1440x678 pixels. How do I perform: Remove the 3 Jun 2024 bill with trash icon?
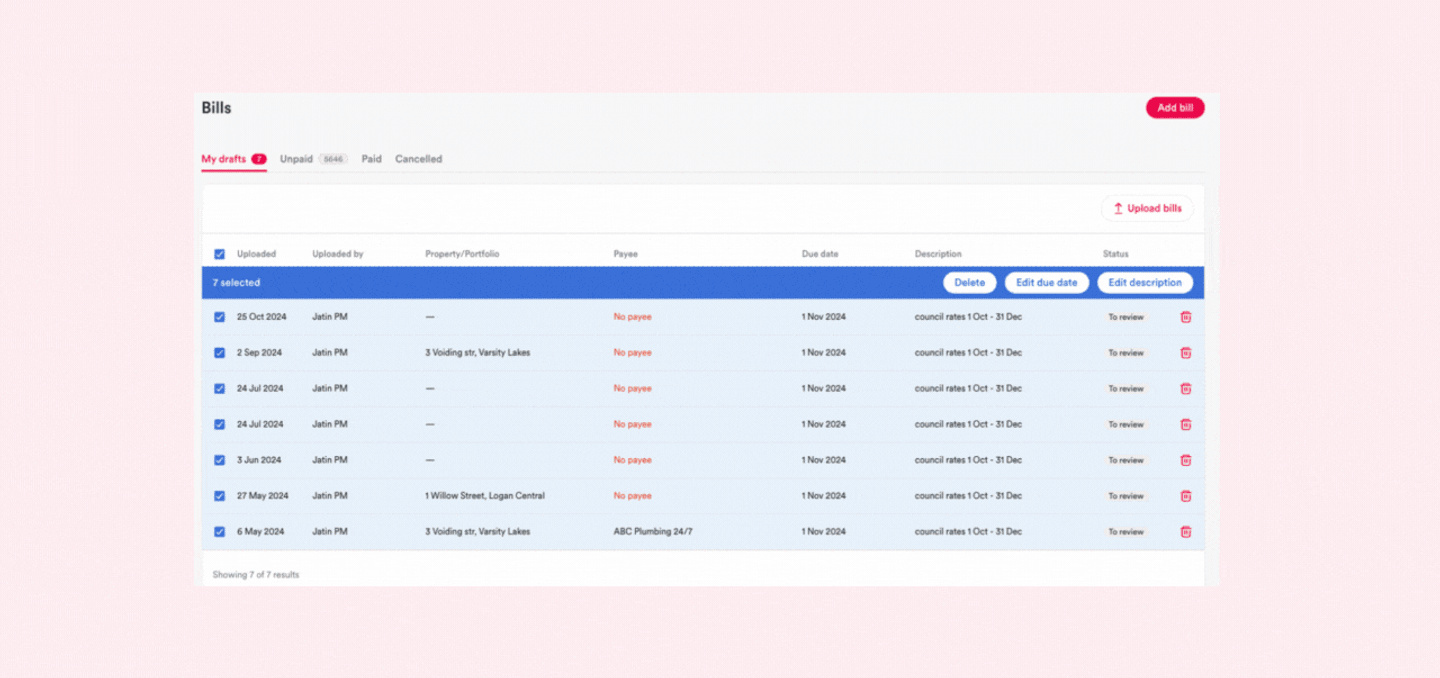tap(1185, 460)
